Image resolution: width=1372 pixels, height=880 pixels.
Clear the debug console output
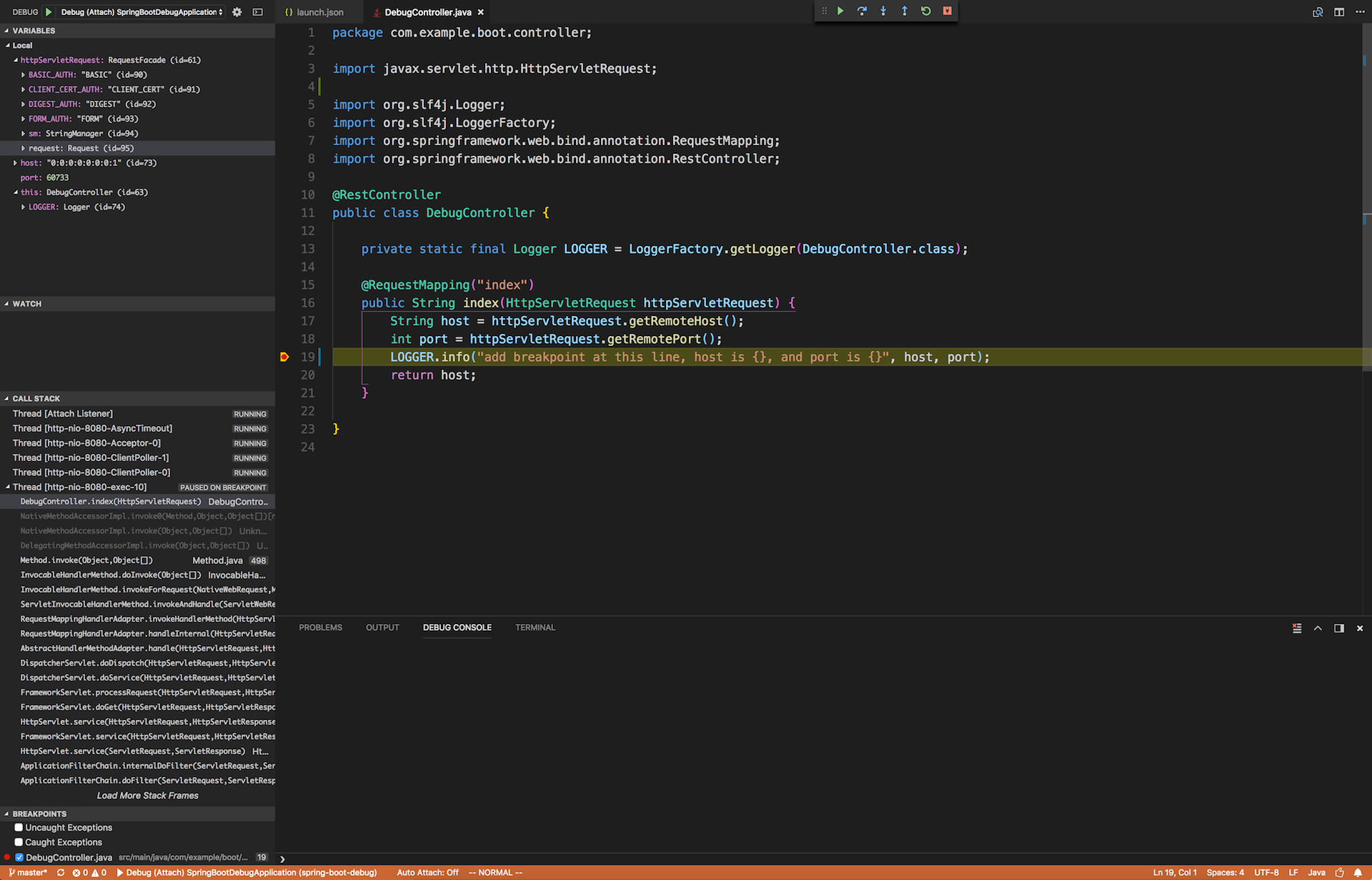[1297, 628]
